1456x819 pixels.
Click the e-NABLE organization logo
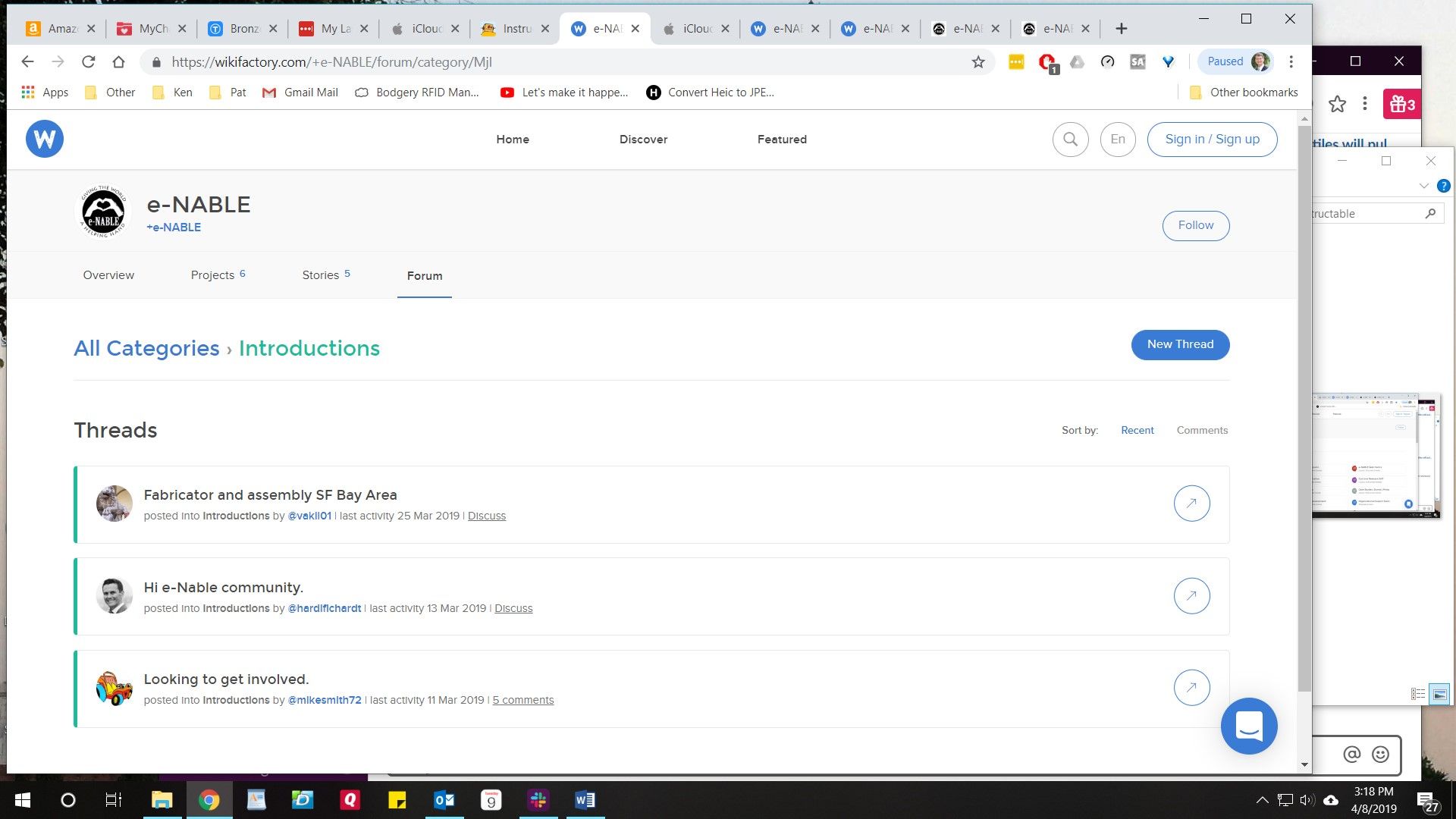(104, 212)
